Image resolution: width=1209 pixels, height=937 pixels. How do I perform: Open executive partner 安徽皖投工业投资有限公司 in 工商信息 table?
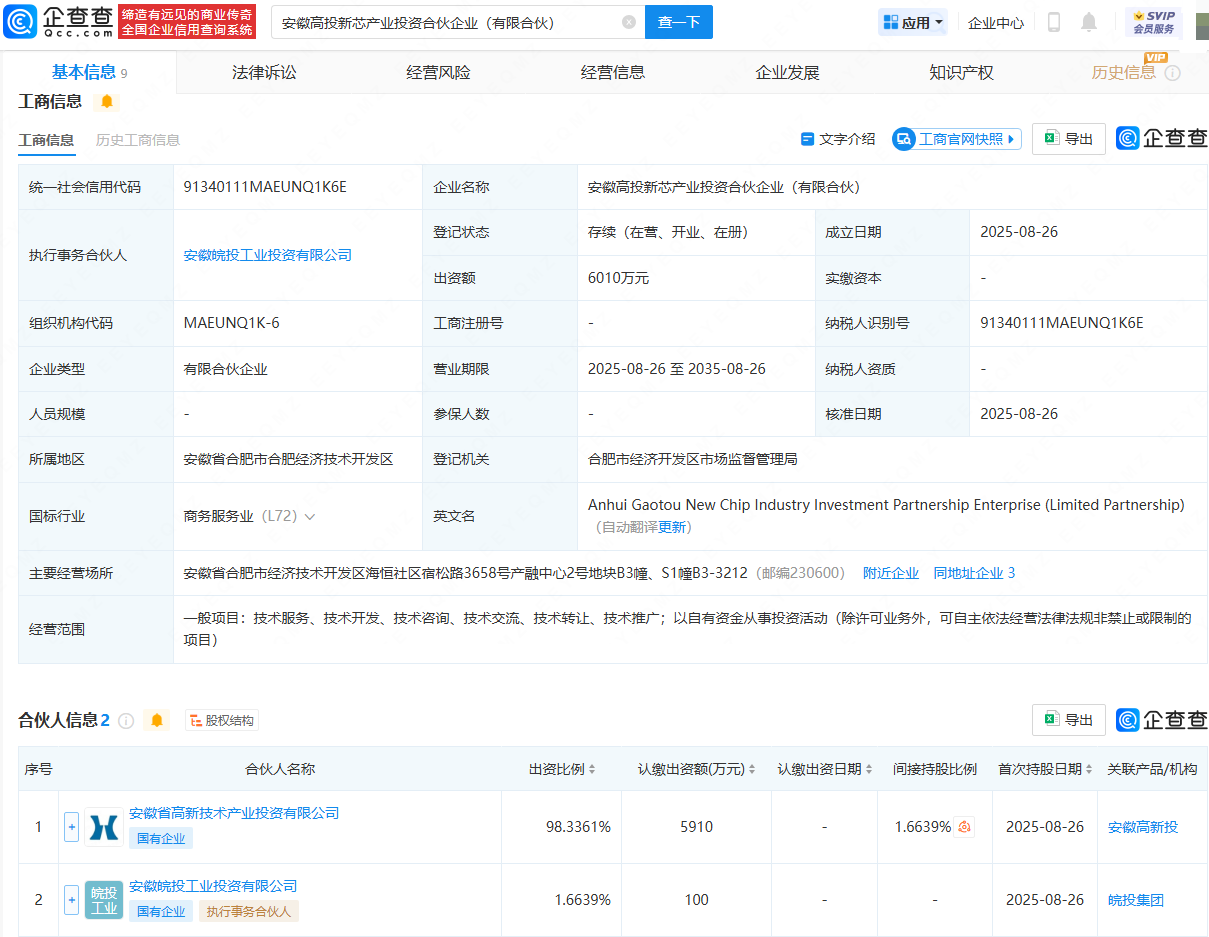click(268, 255)
